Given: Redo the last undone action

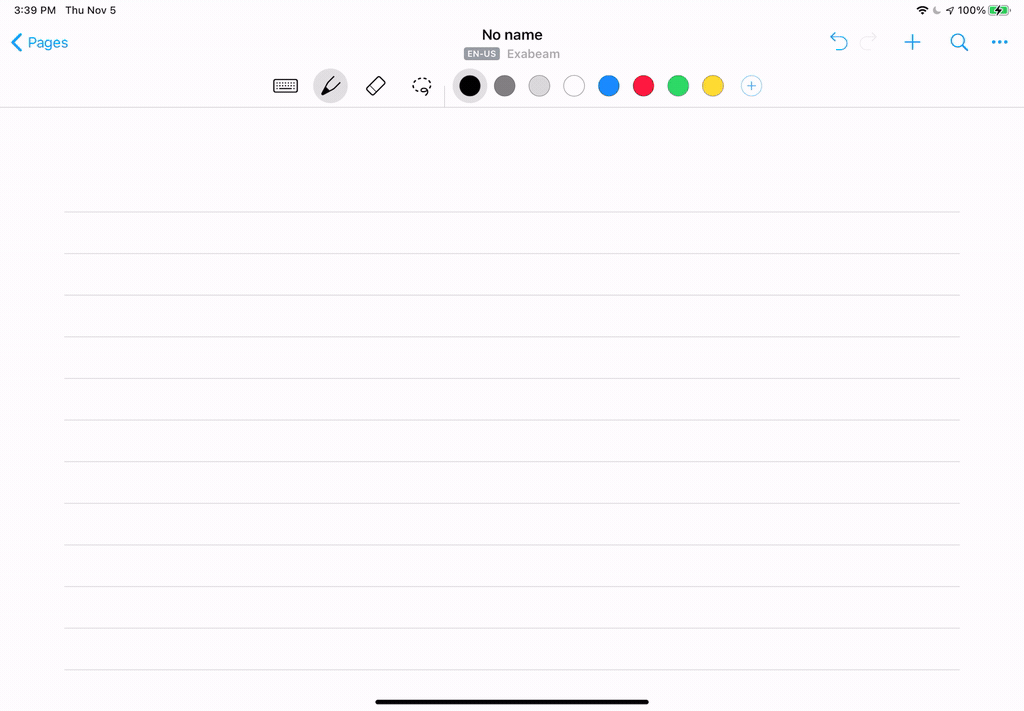Looking at the screenshot, I should pyautogui.click(x=869, y=42).
